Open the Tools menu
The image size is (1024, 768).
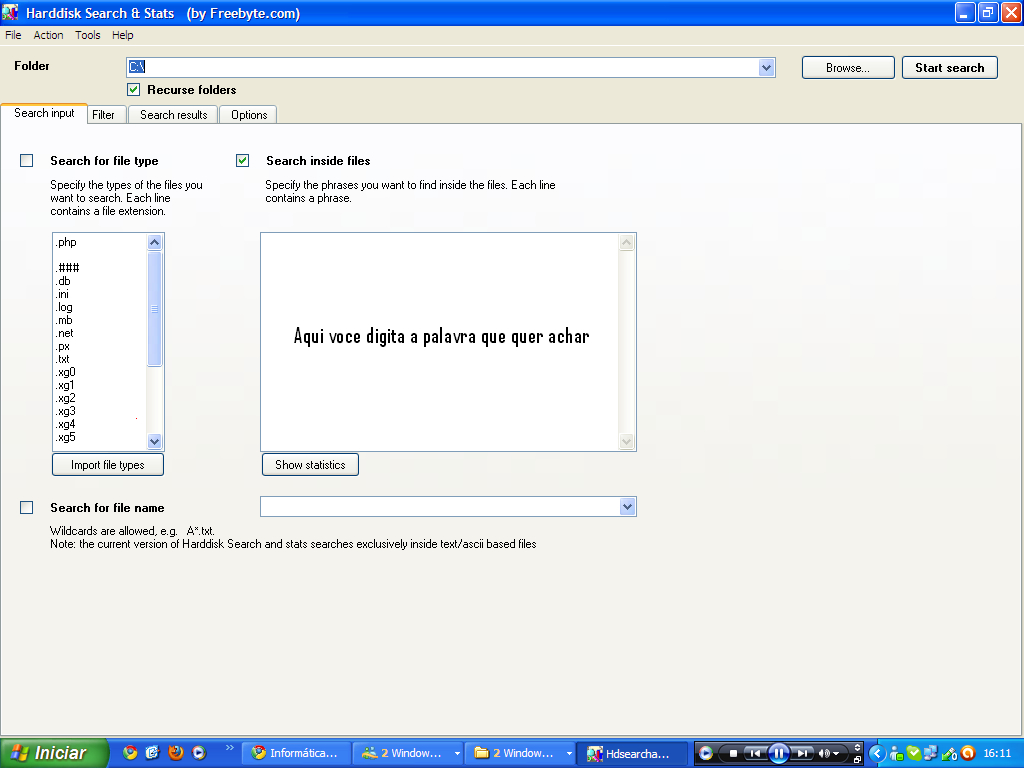pyautogui.click(x=88, y=35)
